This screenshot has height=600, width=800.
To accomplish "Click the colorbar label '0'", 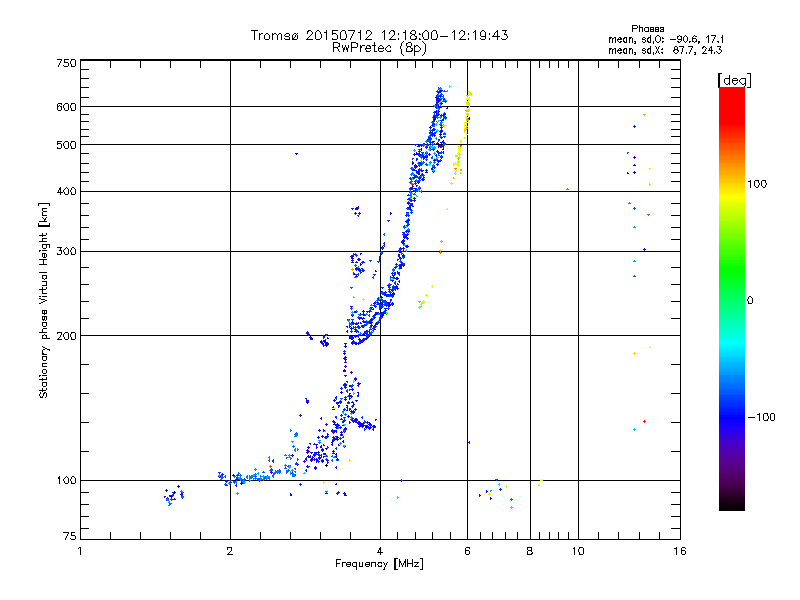I will coord(750,301).
